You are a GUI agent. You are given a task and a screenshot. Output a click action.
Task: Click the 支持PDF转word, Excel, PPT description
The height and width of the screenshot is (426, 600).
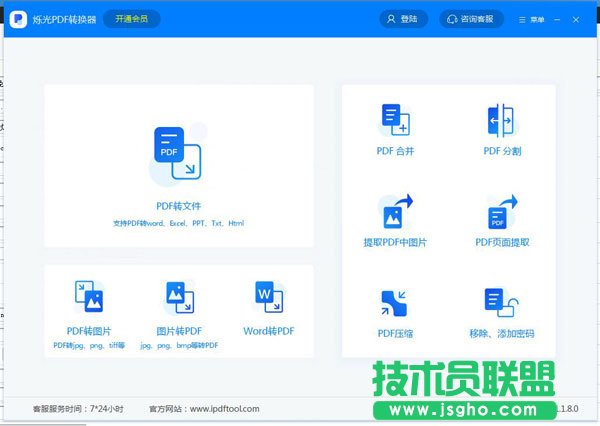pyautogui.click(x=178, y=223)
